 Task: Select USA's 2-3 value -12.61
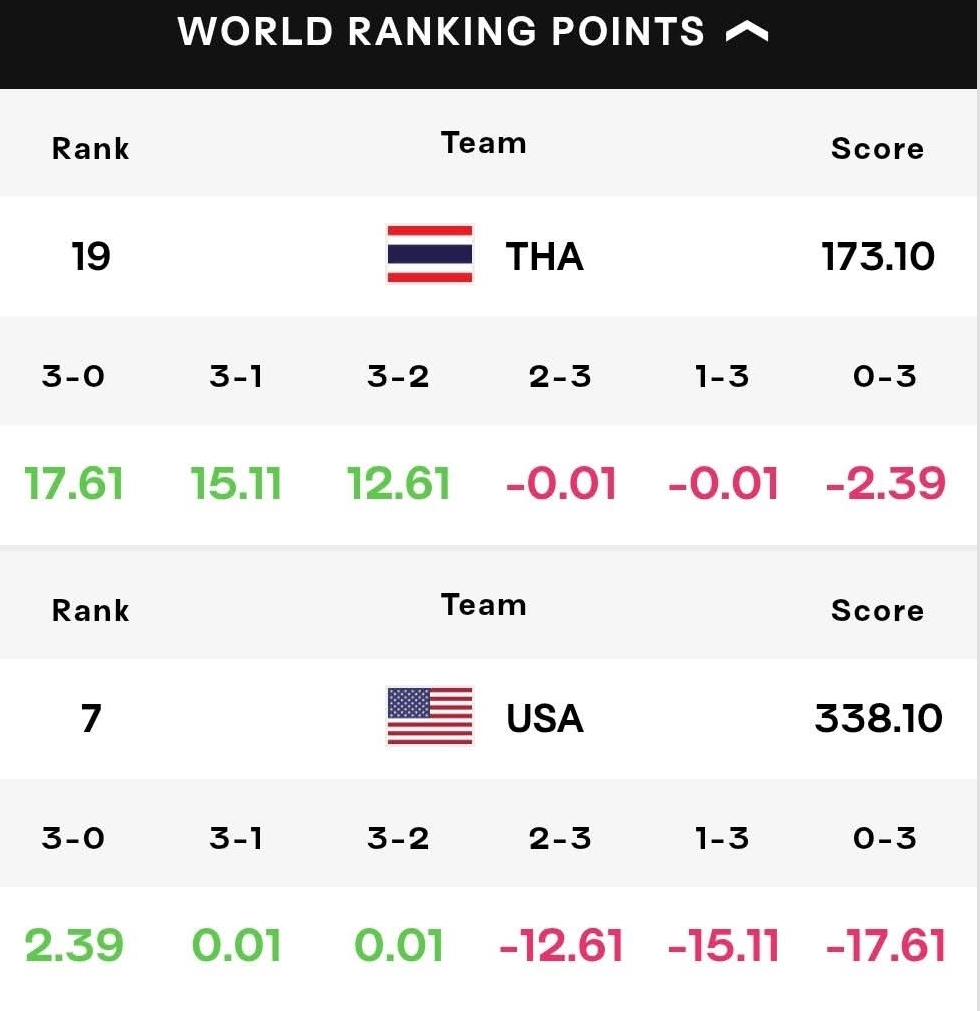pos(561,945)
